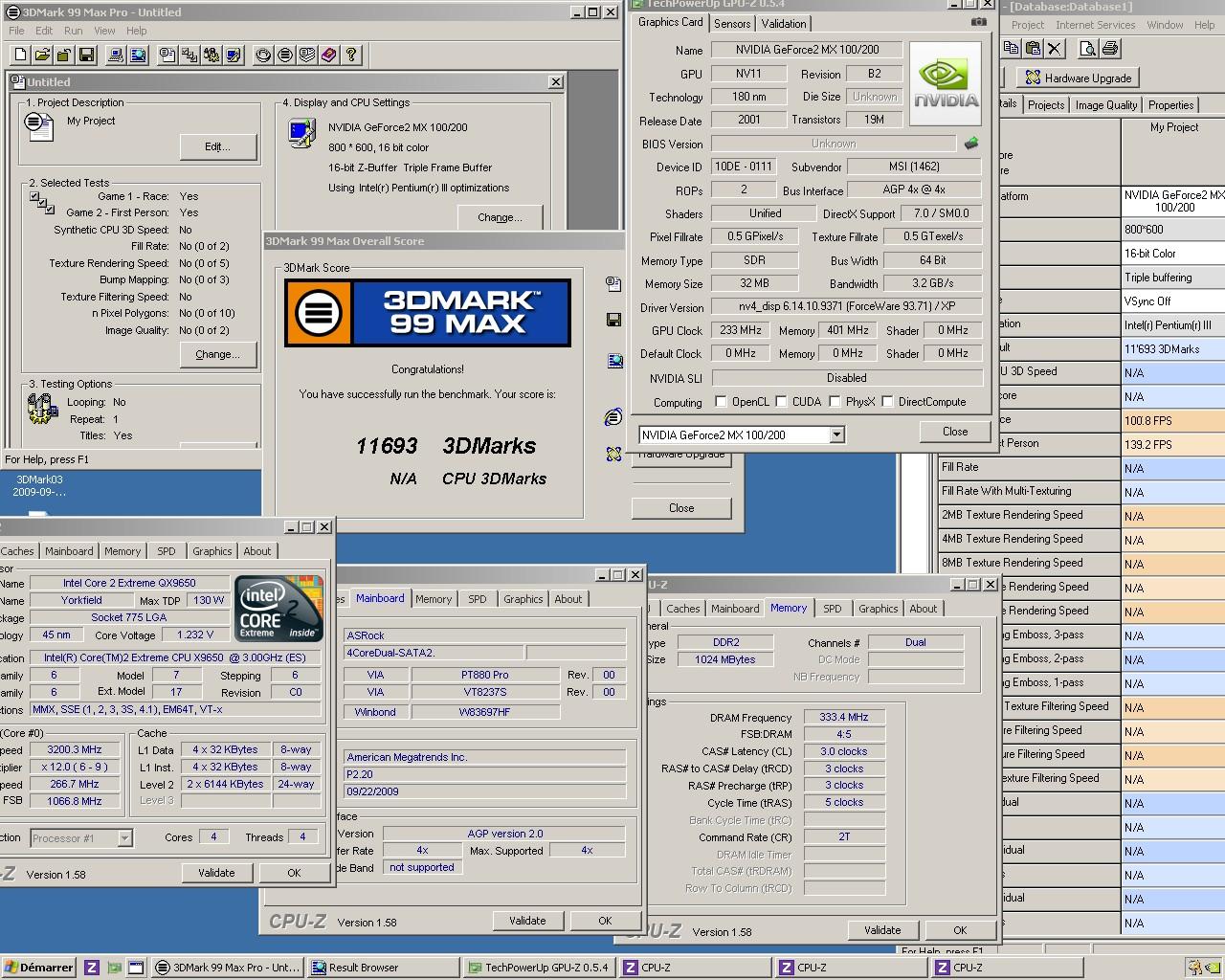Select the Image Quality tab in Result Browser

click(1106, 105)
